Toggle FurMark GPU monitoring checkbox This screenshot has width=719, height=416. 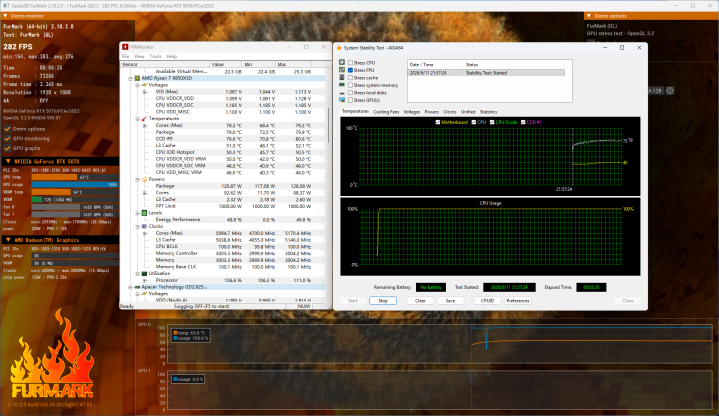coord(7,139)
